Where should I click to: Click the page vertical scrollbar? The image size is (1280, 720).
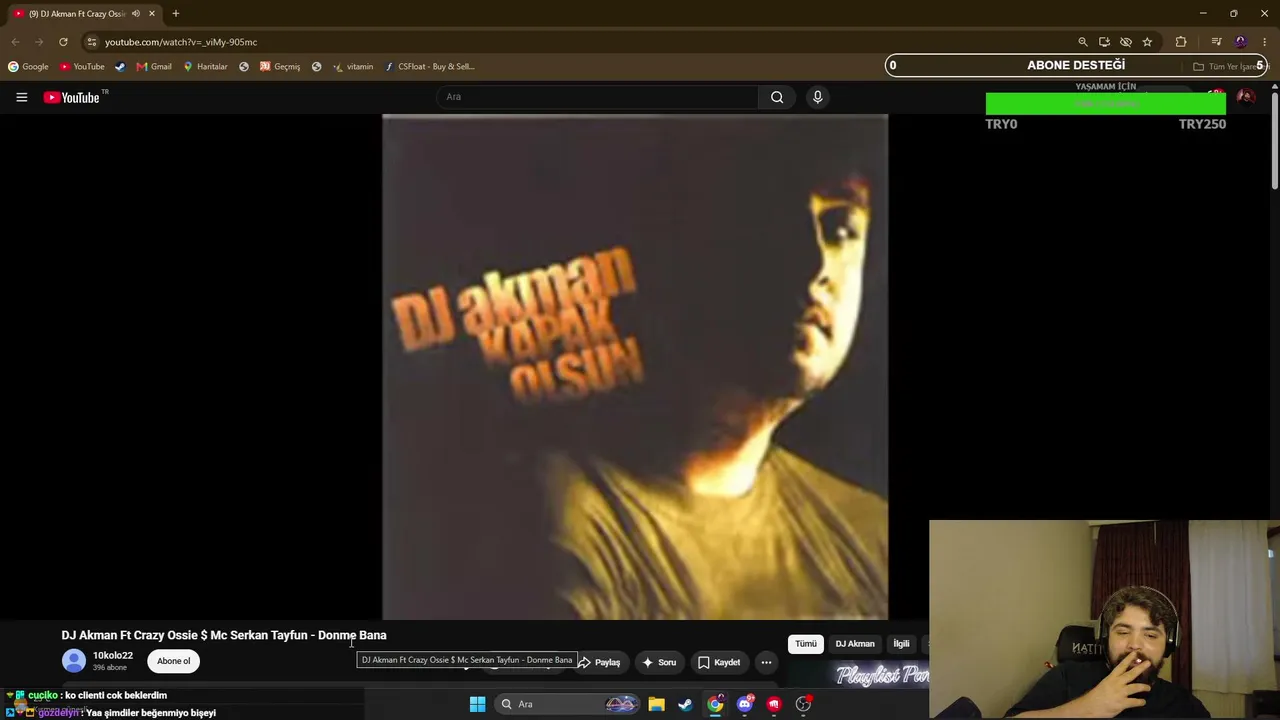[x=1275, y=140]
